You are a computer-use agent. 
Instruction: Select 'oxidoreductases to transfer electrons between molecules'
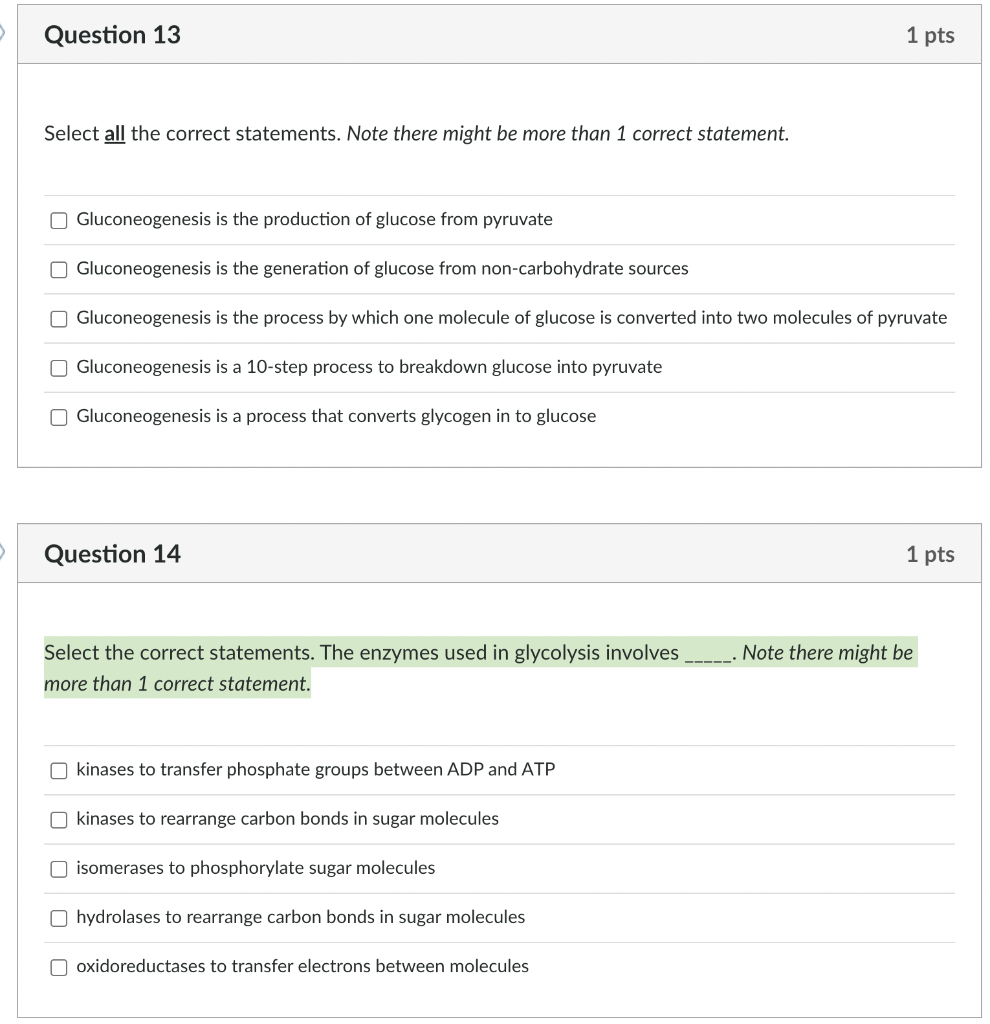[59, 966]
